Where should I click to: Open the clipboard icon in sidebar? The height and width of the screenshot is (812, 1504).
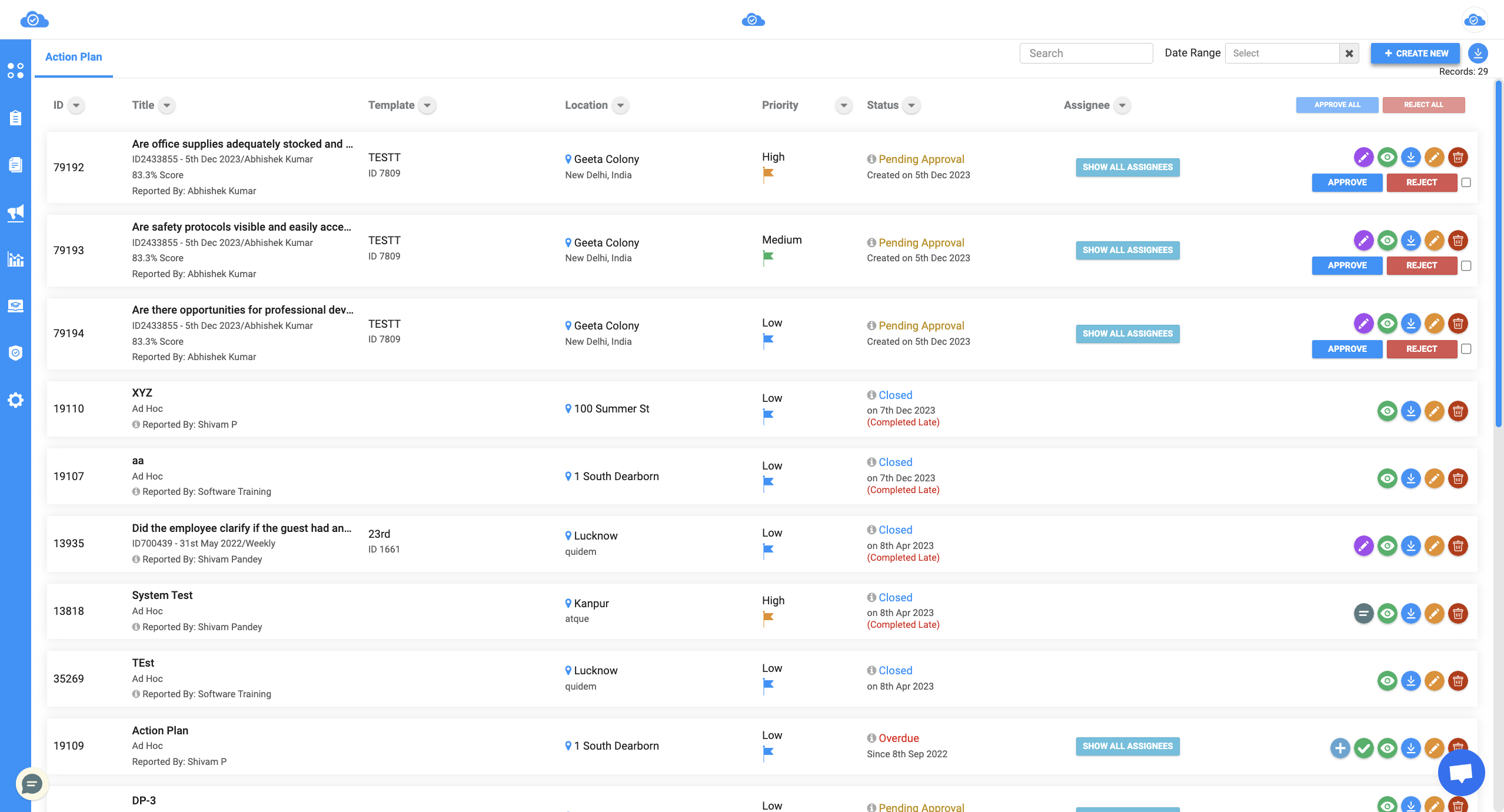[15, 118]
